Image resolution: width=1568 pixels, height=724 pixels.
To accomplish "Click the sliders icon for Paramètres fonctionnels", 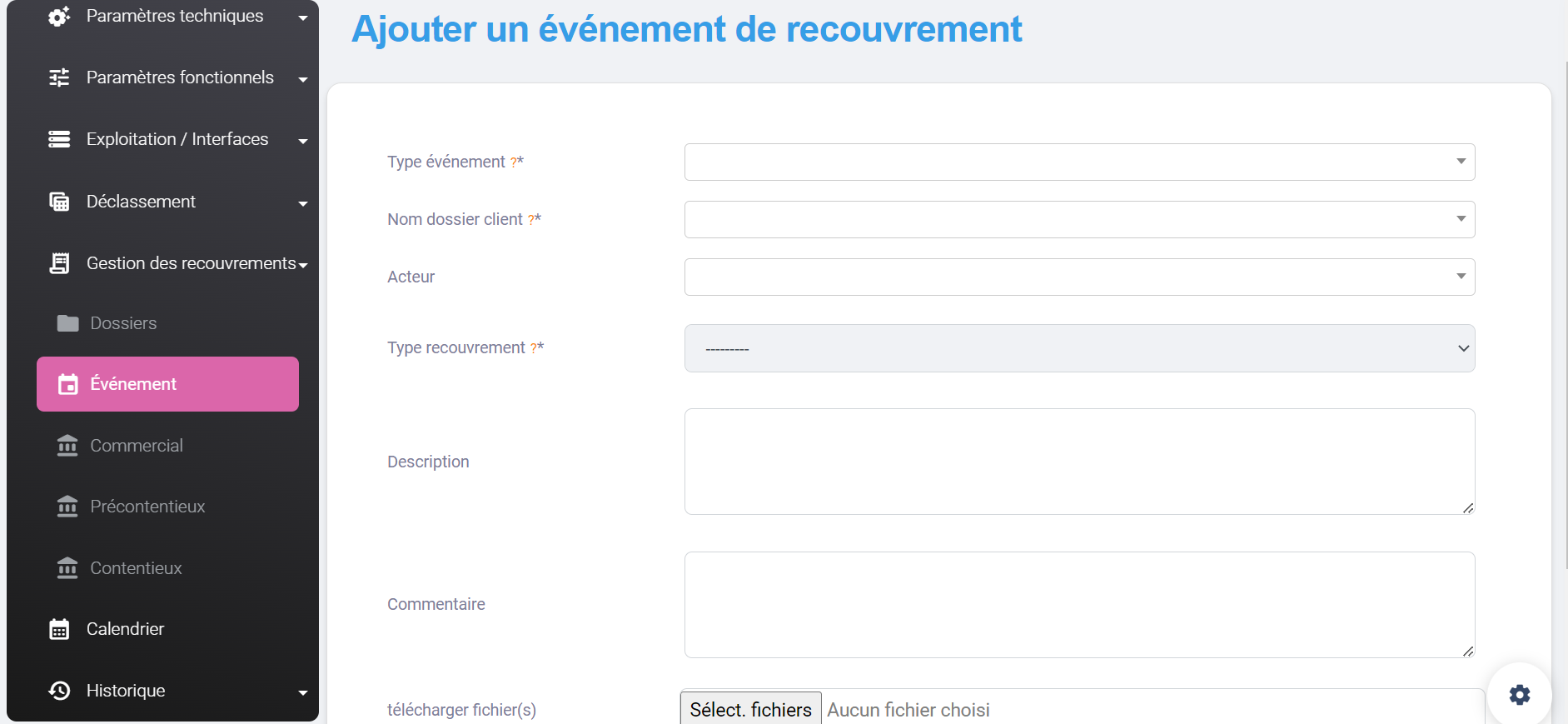I will click(59, 77).
